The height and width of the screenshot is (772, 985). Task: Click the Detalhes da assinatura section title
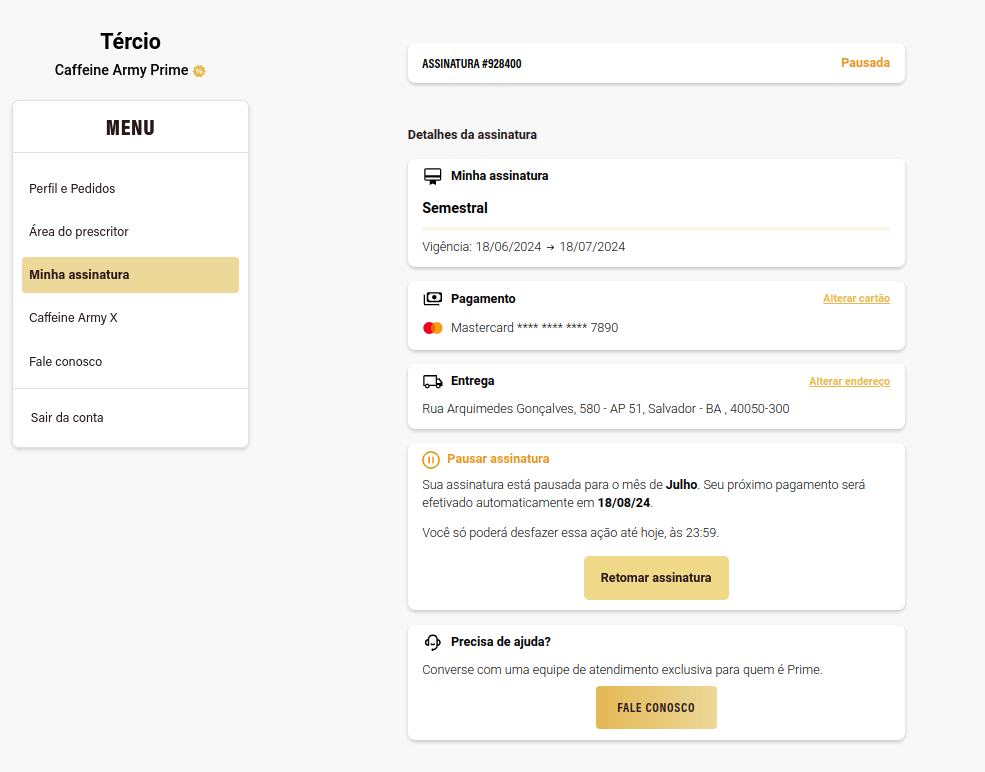click(x=472, y=135)
